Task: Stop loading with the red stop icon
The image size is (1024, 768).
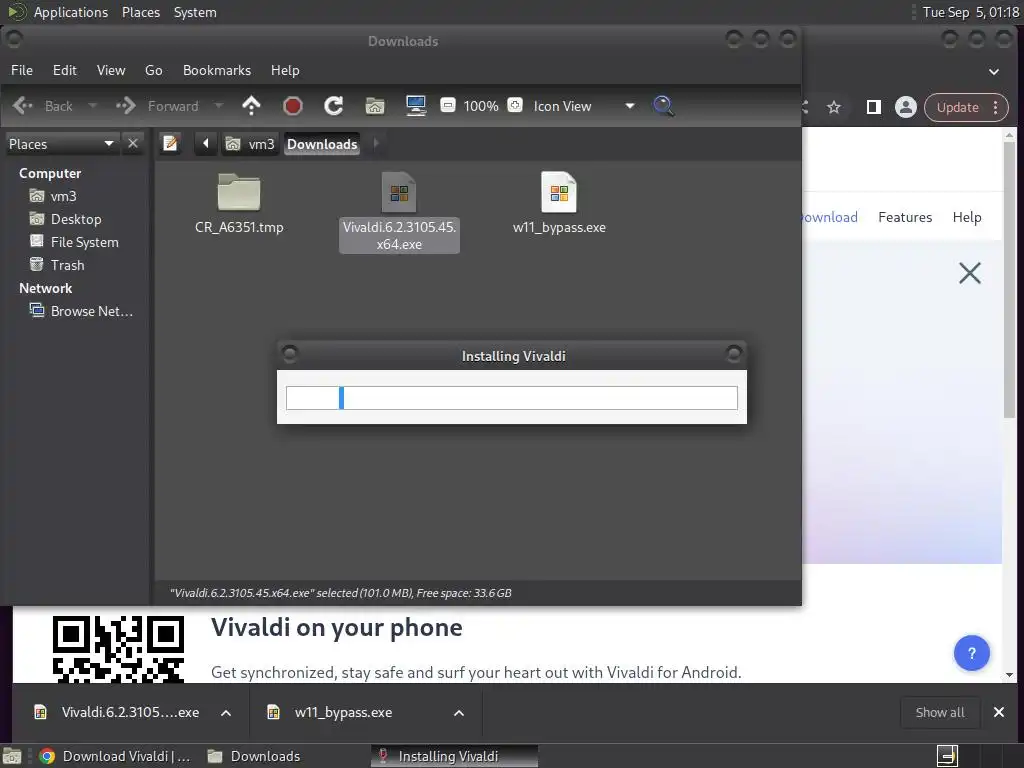Action: (293, 106)
